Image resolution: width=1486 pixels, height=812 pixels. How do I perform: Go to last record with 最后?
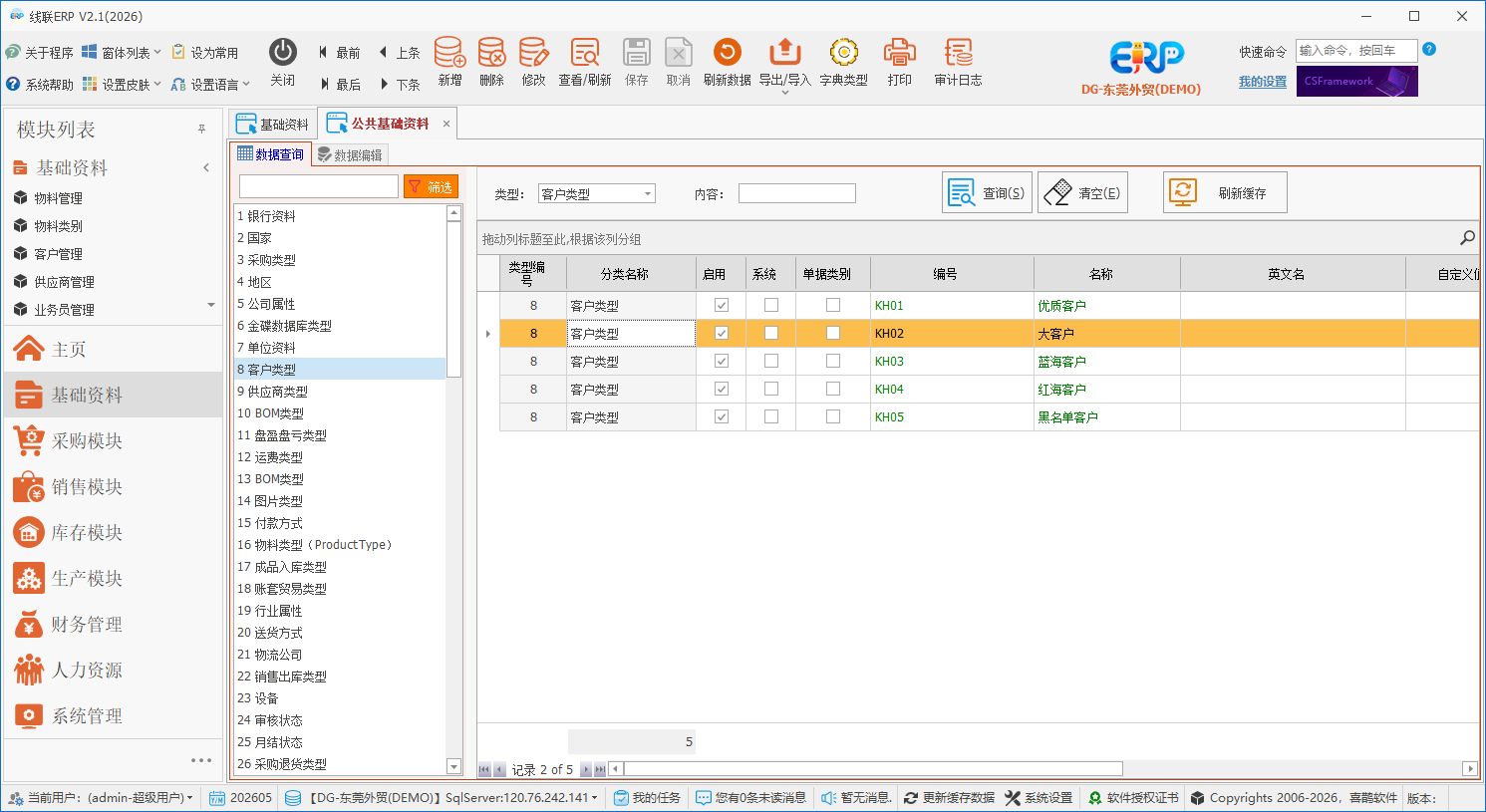(x=340, y=85)
